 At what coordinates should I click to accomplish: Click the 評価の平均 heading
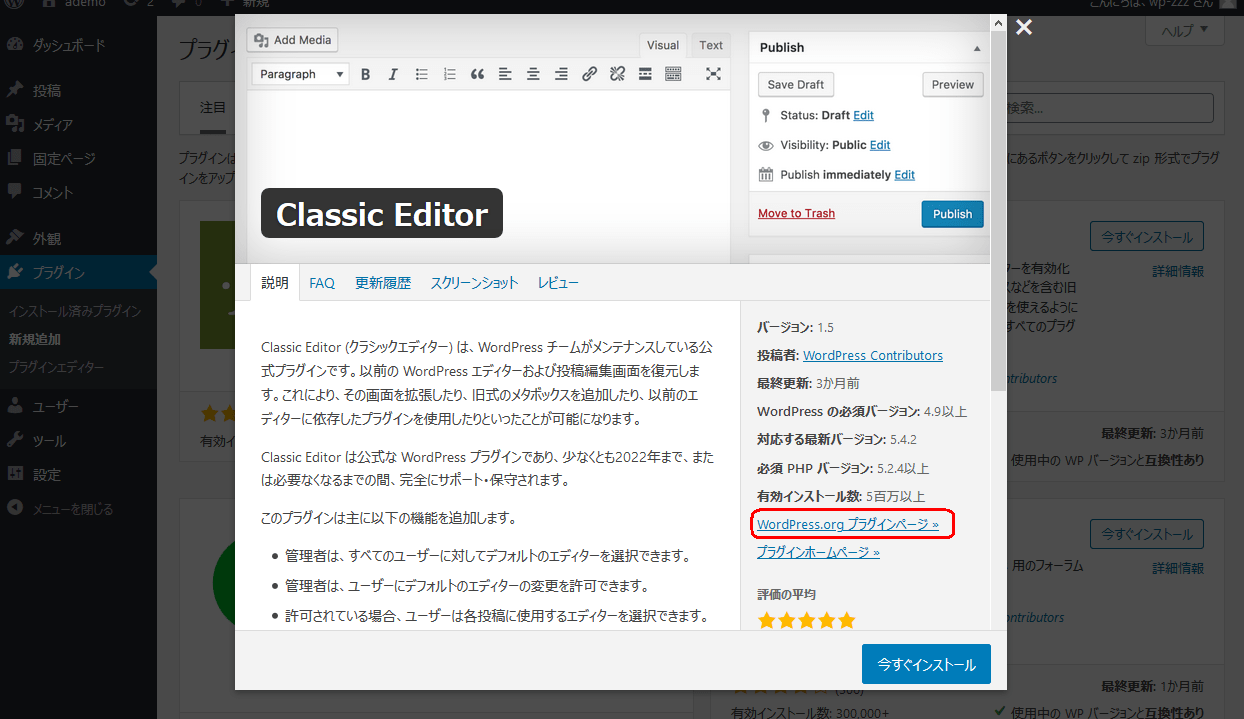coord(785,595)
